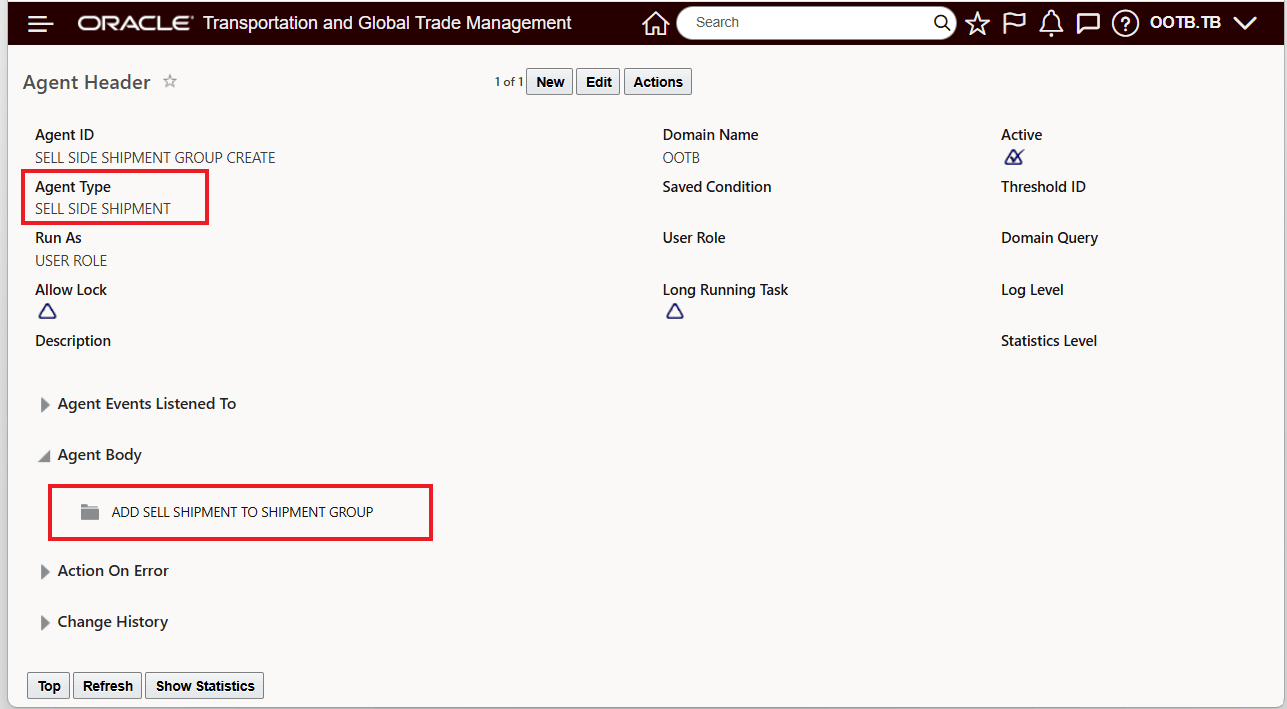The height and width of the screenshot is (709, 1287).
Task: Toggle the Long Running Task setting
Action: [674, 311]
